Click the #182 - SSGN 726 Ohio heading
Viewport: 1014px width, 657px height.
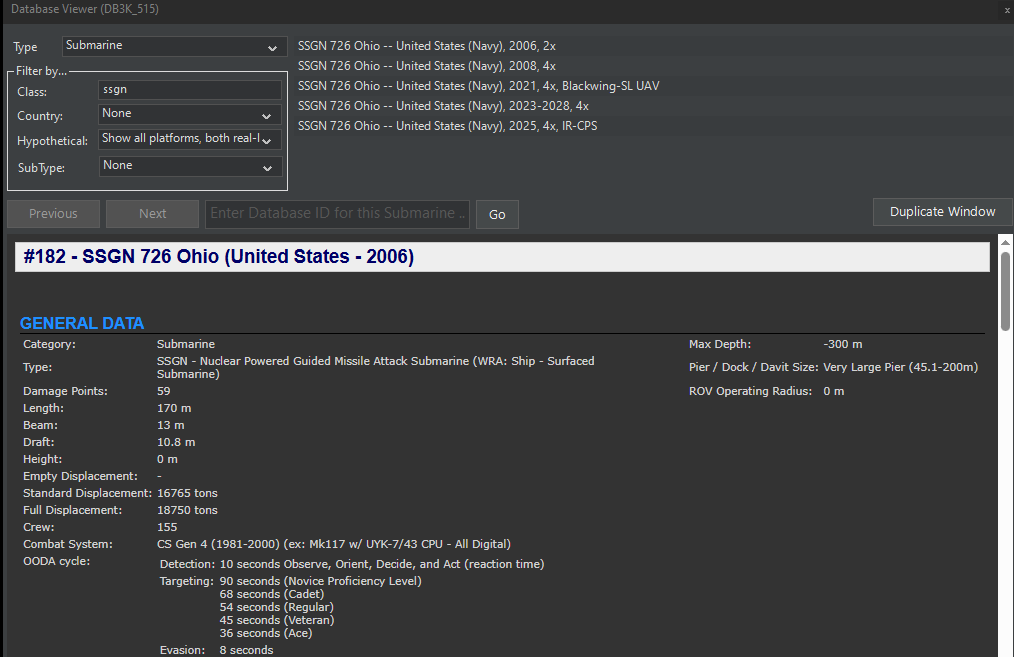(x=219, y=257)
